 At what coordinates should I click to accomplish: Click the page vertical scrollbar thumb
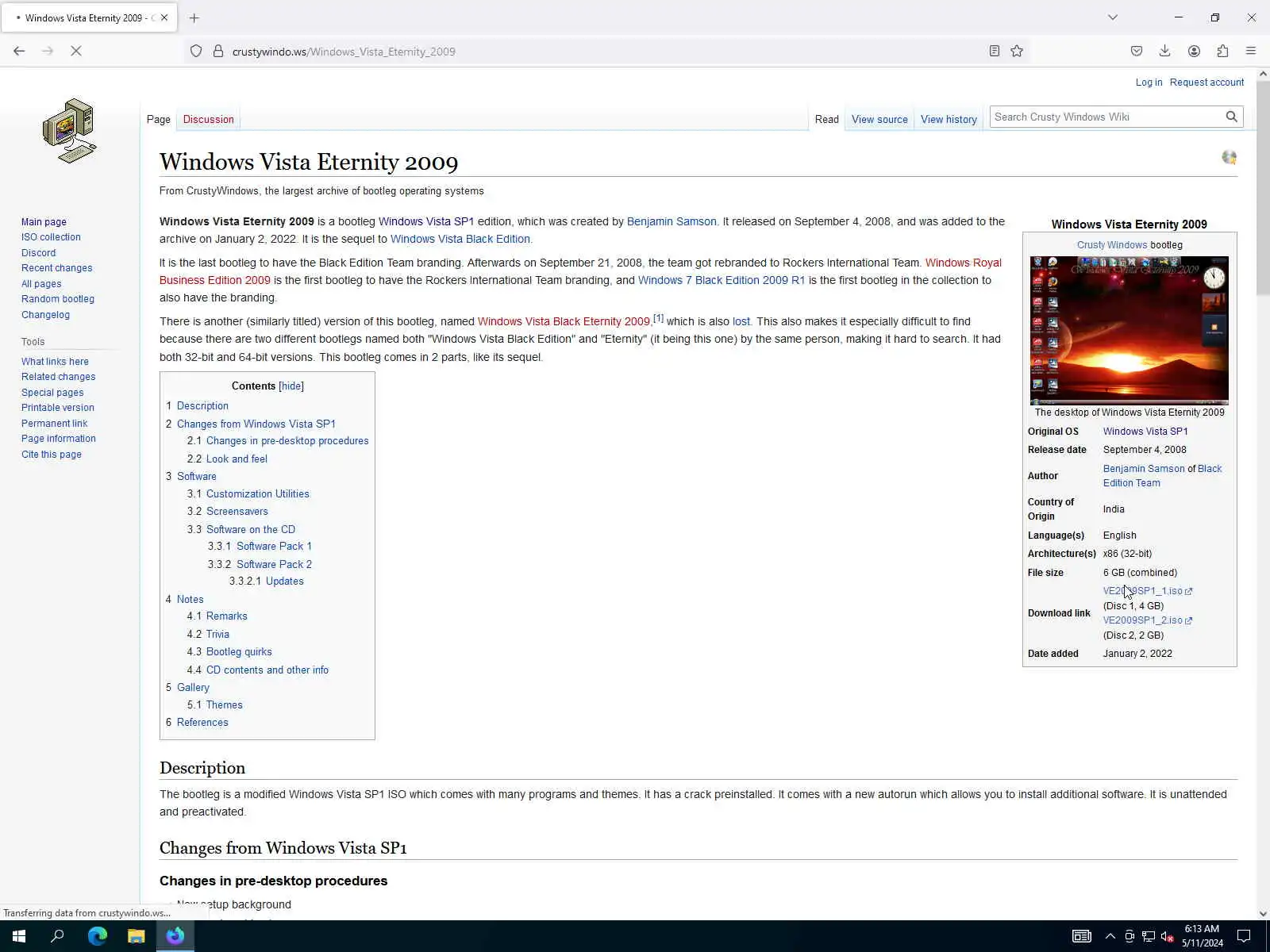pyautogui.click(x=1263, y=186)
